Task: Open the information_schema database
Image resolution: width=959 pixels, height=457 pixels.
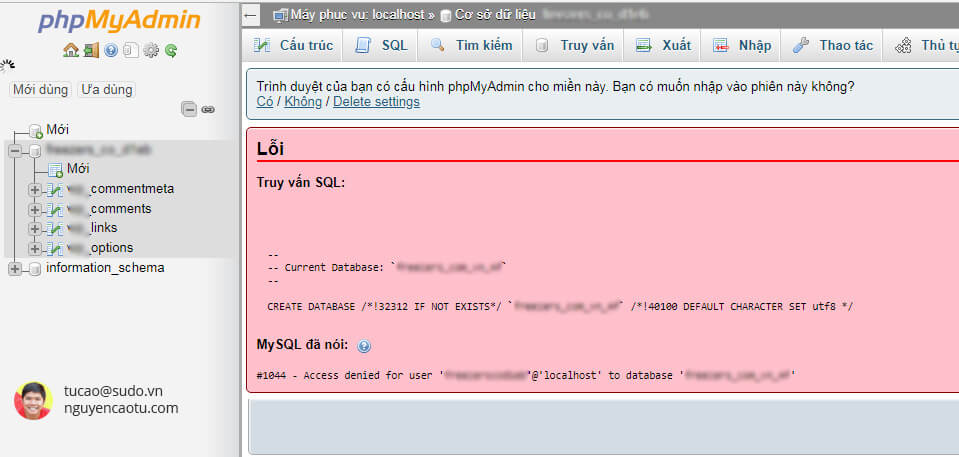Action: [x=105, y=268]
